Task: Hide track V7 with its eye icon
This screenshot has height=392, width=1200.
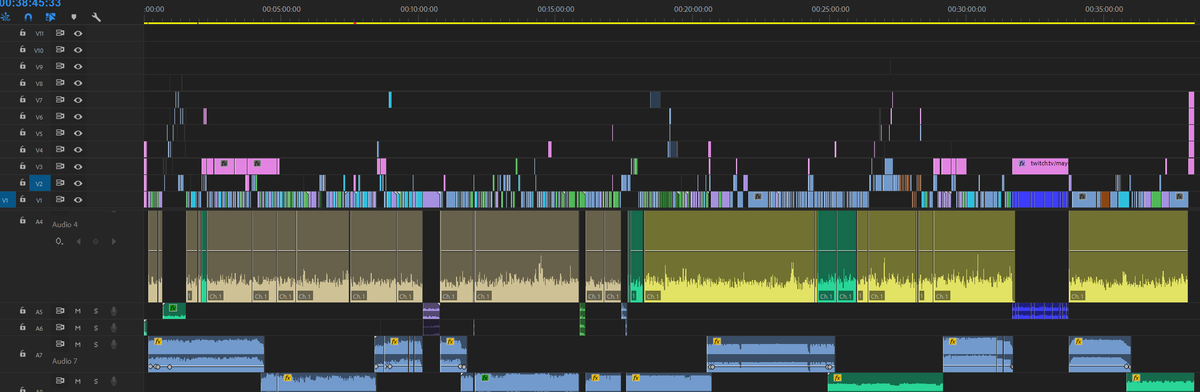Action: click(78, 100)
